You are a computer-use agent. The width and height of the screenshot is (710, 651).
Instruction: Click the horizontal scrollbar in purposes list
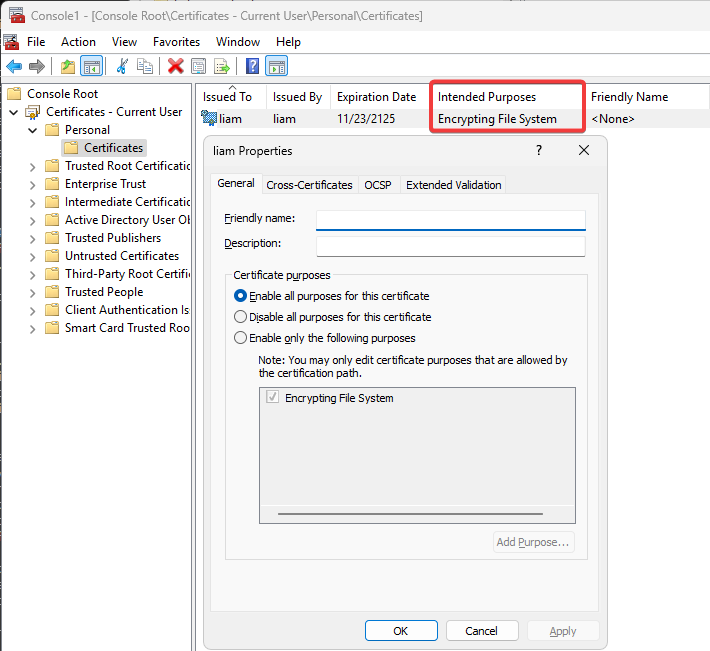pos(416,513)
